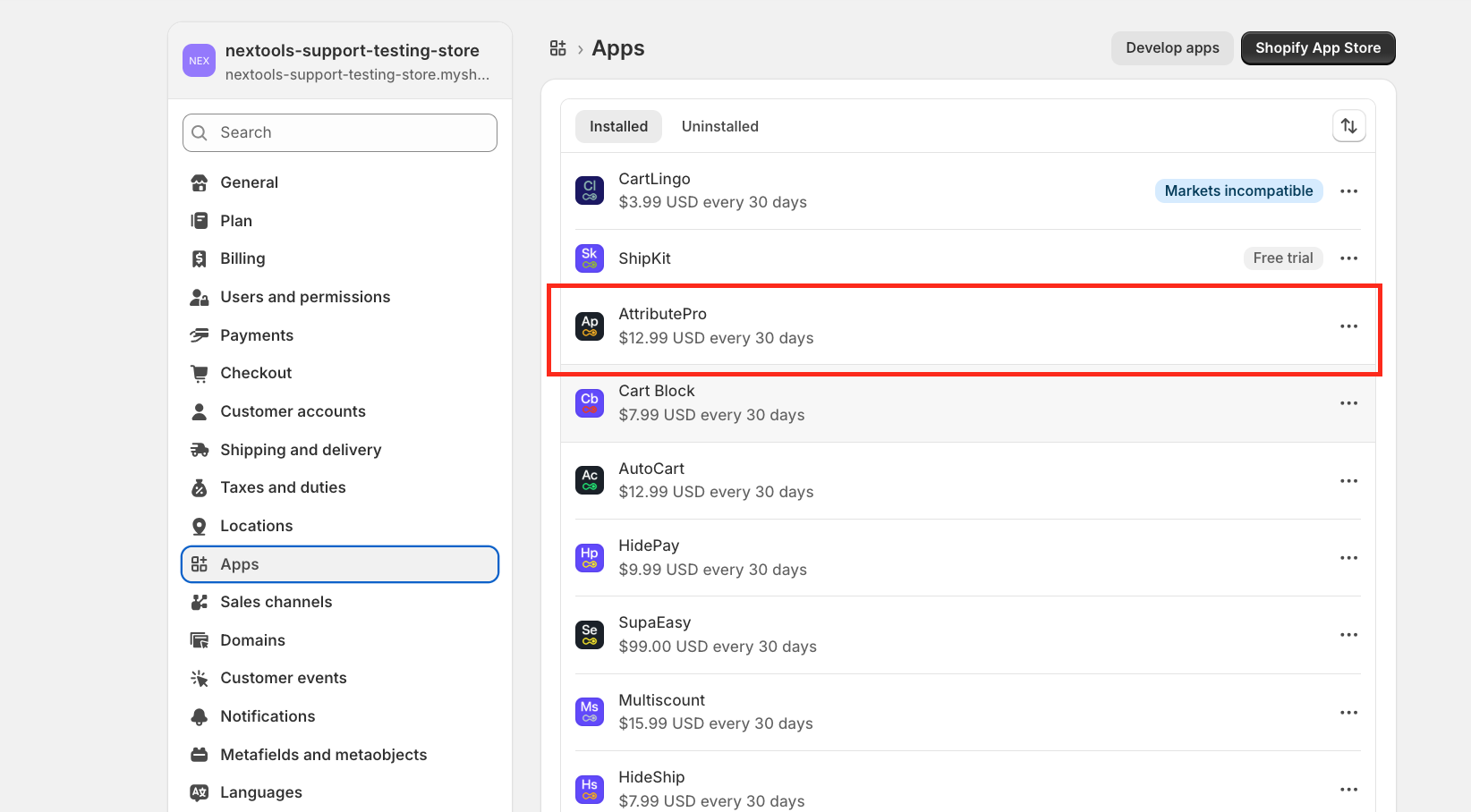Open more actions menu for CartLingo

tap(1348, 190)
